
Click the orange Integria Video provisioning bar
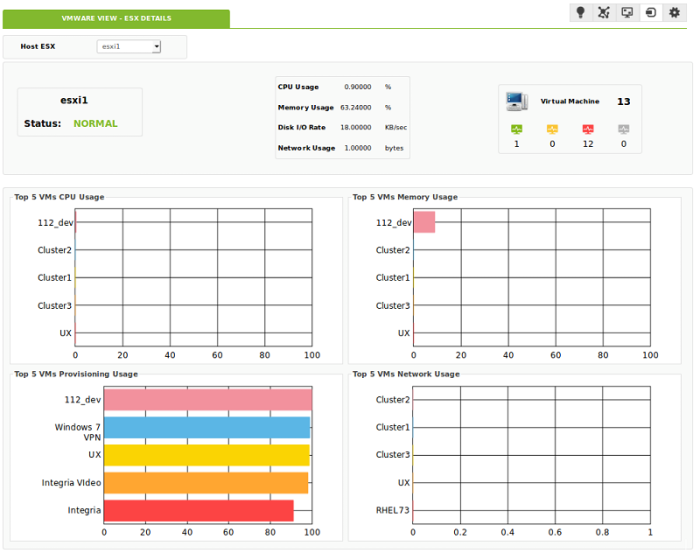point(206,483)
